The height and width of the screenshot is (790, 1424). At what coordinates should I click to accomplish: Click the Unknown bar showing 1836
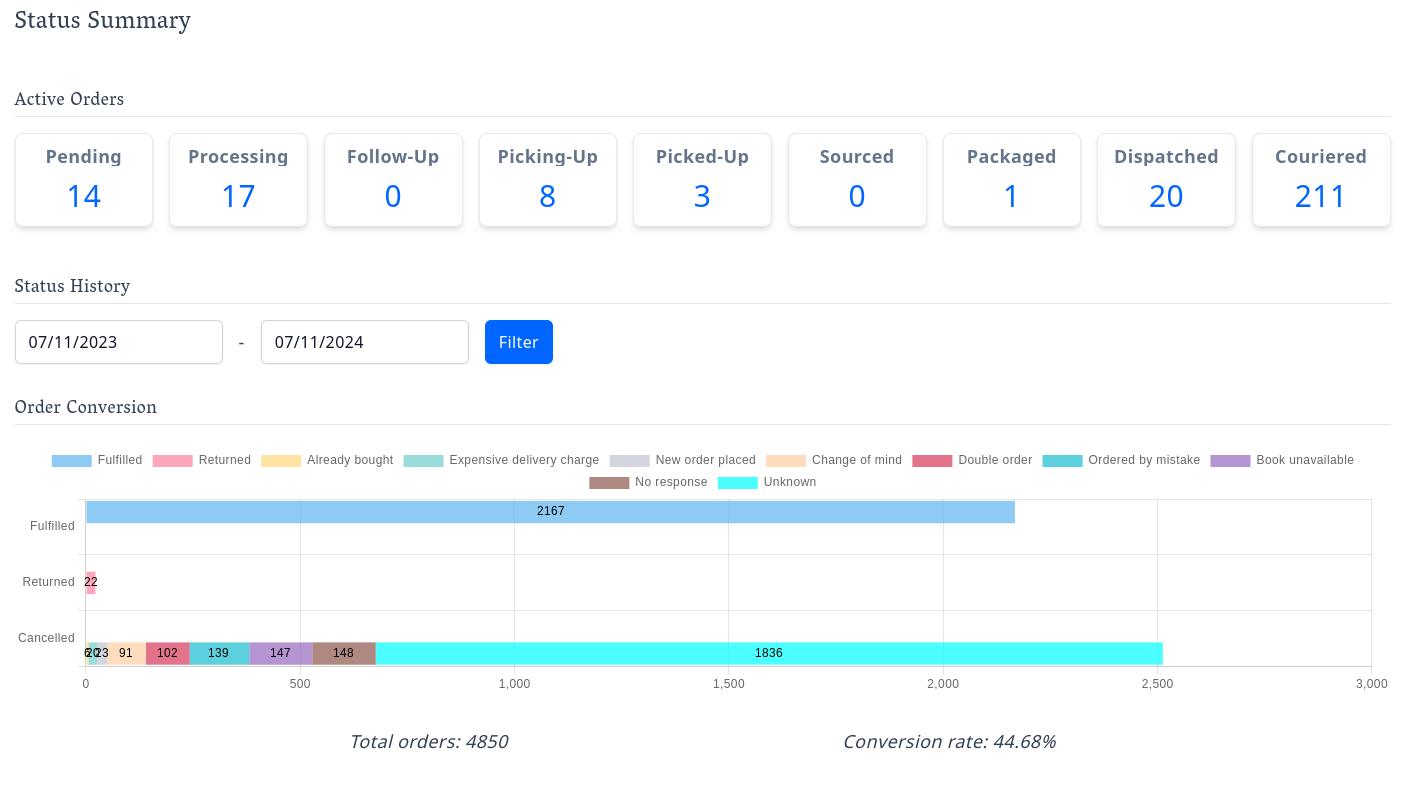pyautogui.click(x=770, y=653)
